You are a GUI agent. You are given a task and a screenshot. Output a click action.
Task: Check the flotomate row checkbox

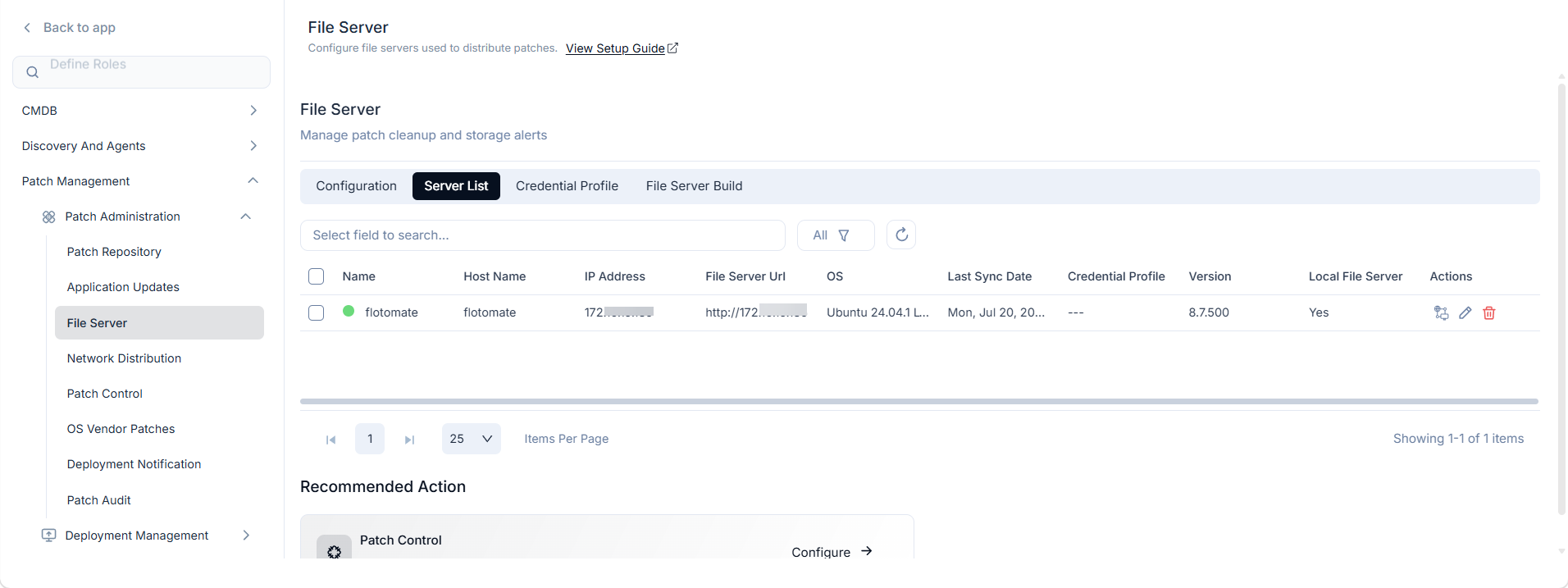(316, 312)
